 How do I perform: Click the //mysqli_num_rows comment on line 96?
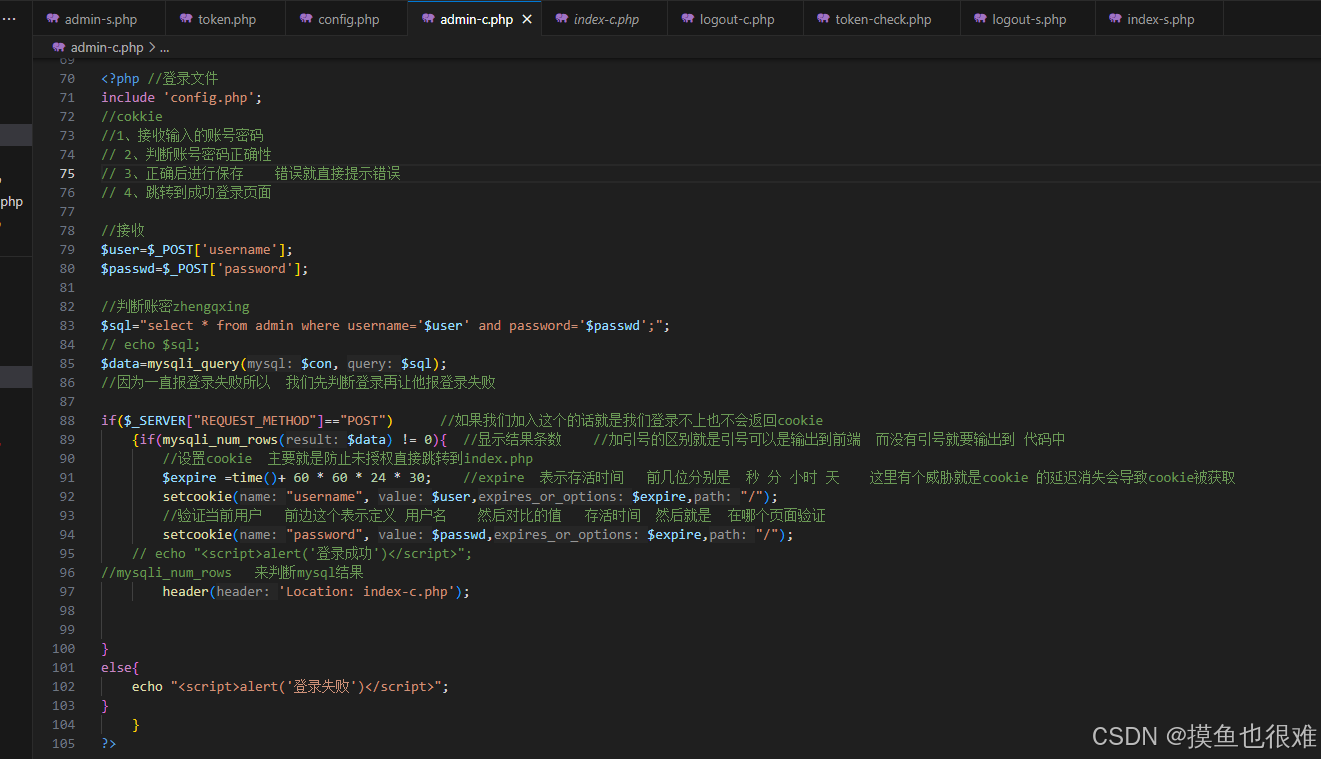click(x=232, y=572)
